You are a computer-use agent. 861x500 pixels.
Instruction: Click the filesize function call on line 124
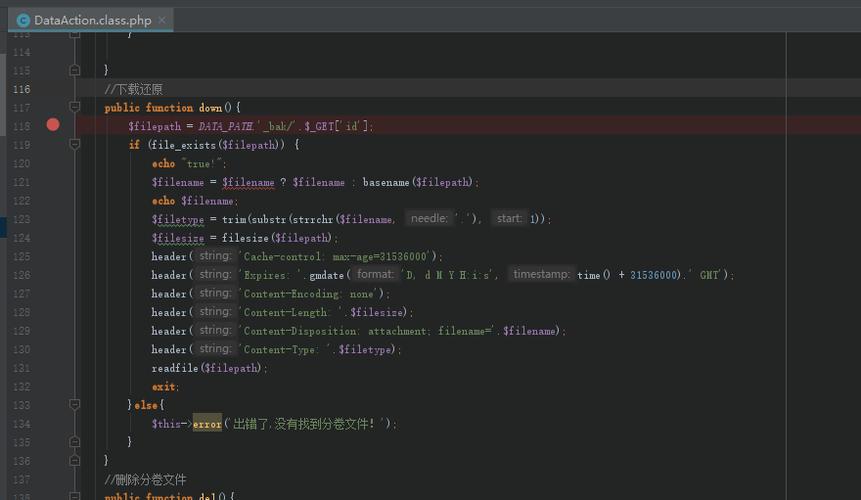(245, 238)
